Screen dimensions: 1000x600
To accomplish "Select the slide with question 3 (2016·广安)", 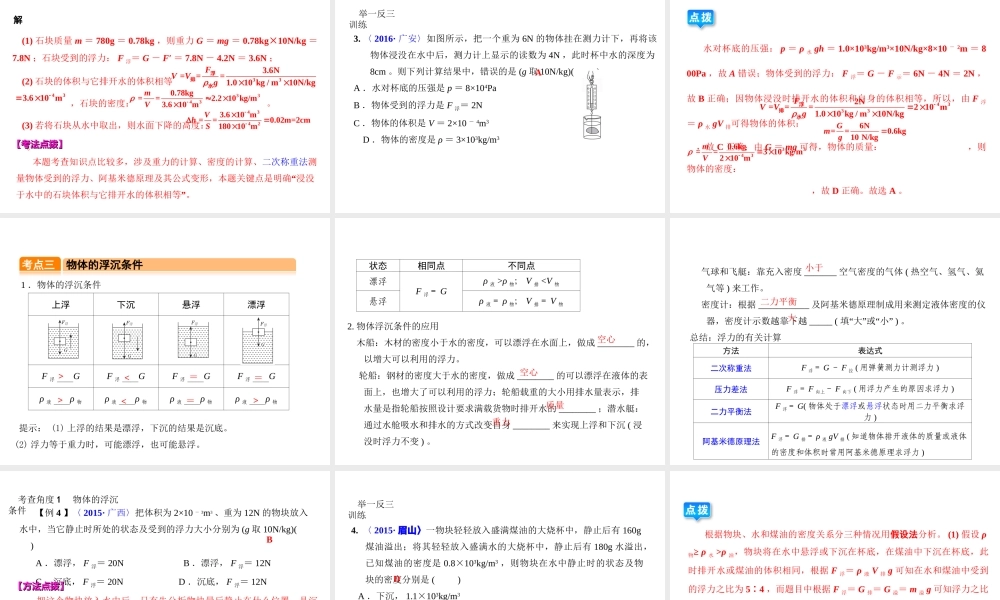I will click(x=499, y=106).
